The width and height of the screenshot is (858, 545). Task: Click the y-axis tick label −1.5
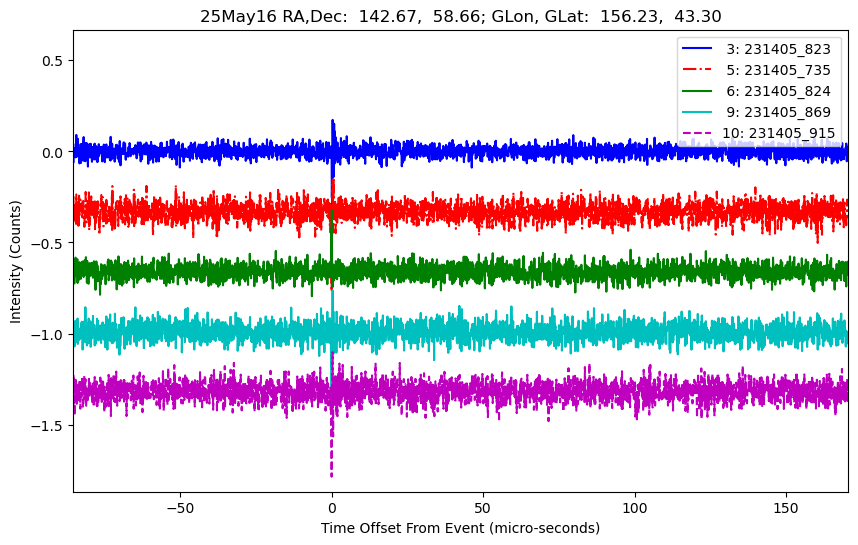pyautogui.click(x=45, y=426)
